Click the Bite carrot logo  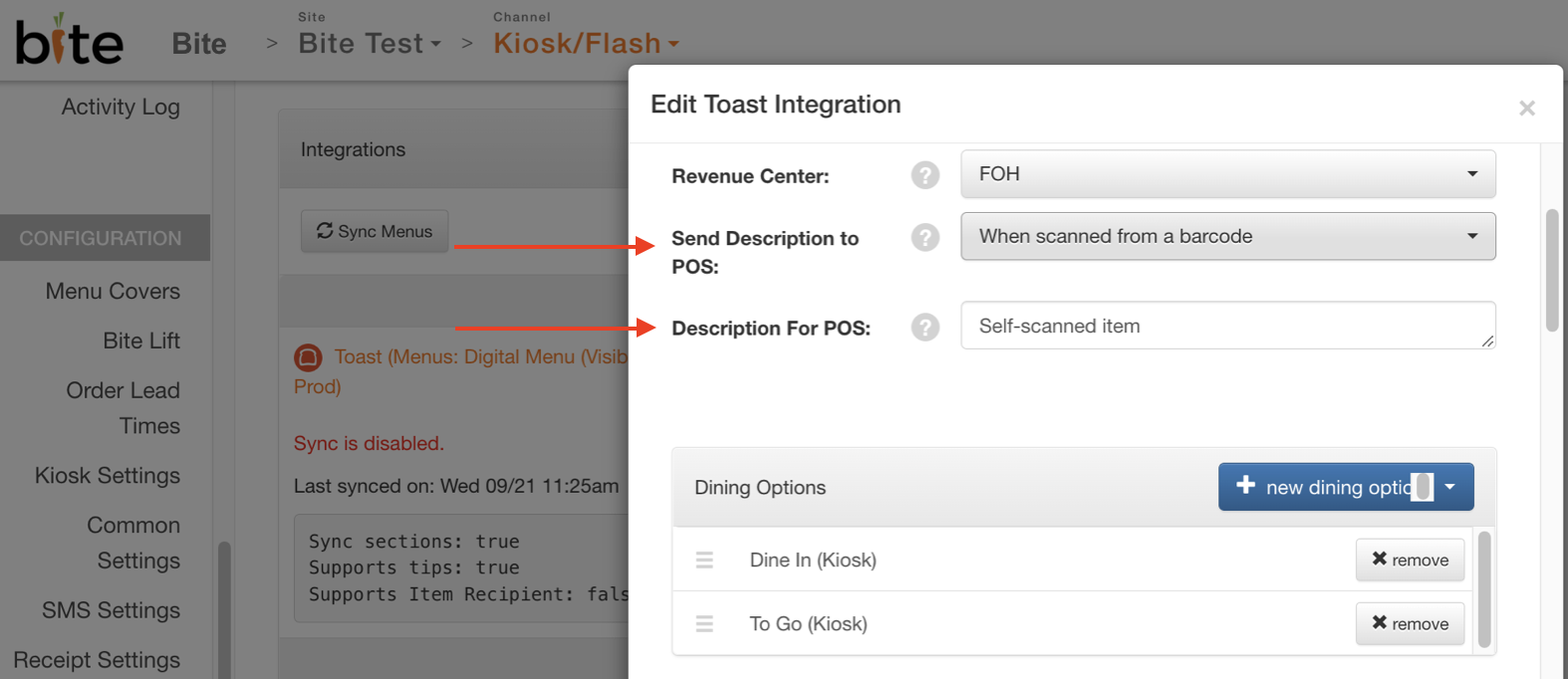tap(70, 40)
